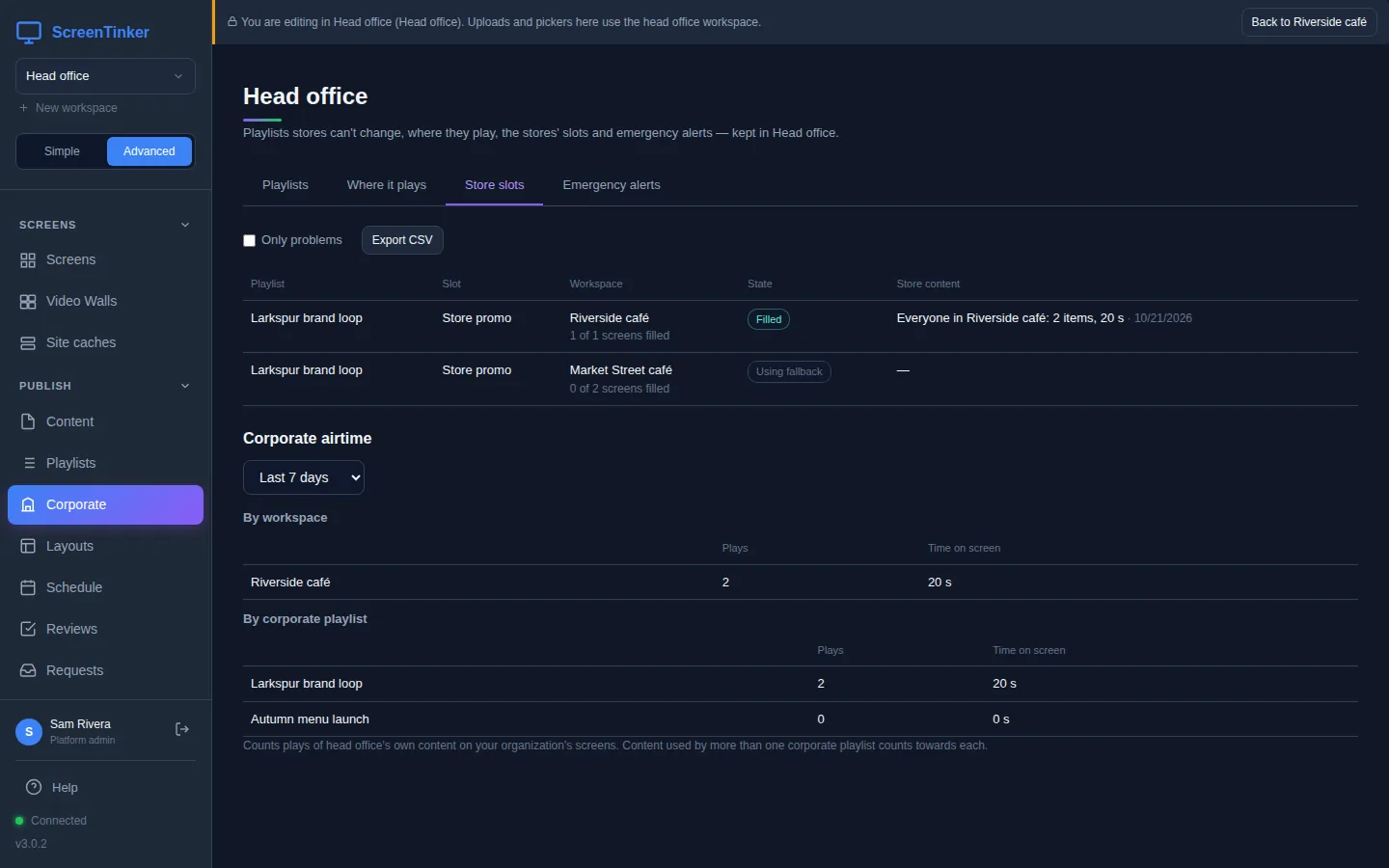Click the sign-out icon beside Sam Rivera
This screenshot has width=1389, height=868.
coord(181,730)
